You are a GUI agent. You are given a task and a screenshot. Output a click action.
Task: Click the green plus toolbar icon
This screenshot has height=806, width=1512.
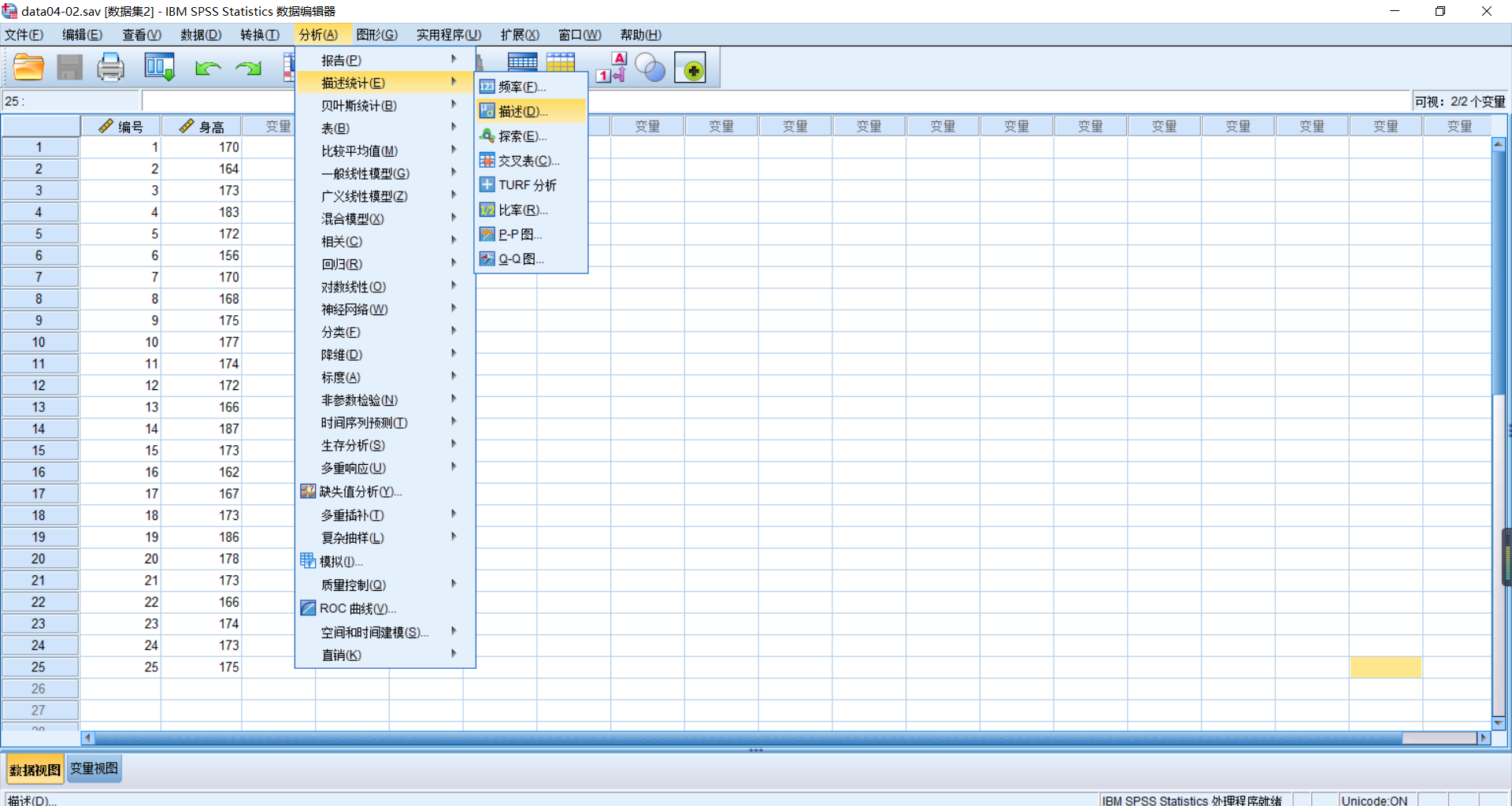691,69
